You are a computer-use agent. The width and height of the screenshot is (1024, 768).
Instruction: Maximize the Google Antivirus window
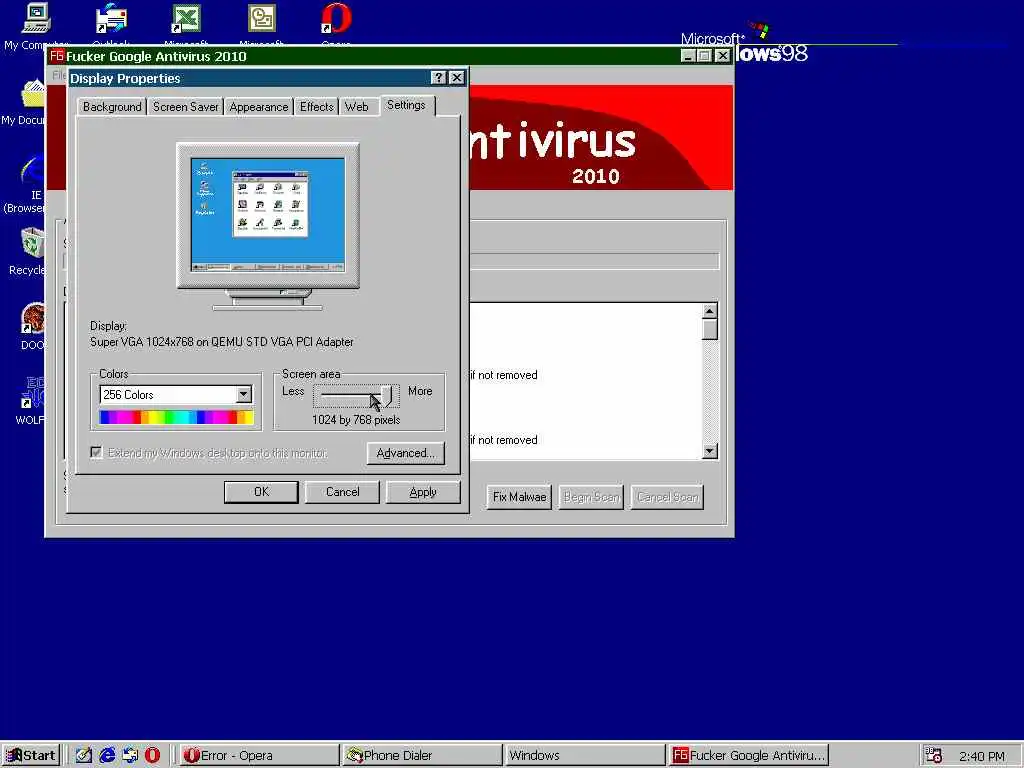(705, 56)
